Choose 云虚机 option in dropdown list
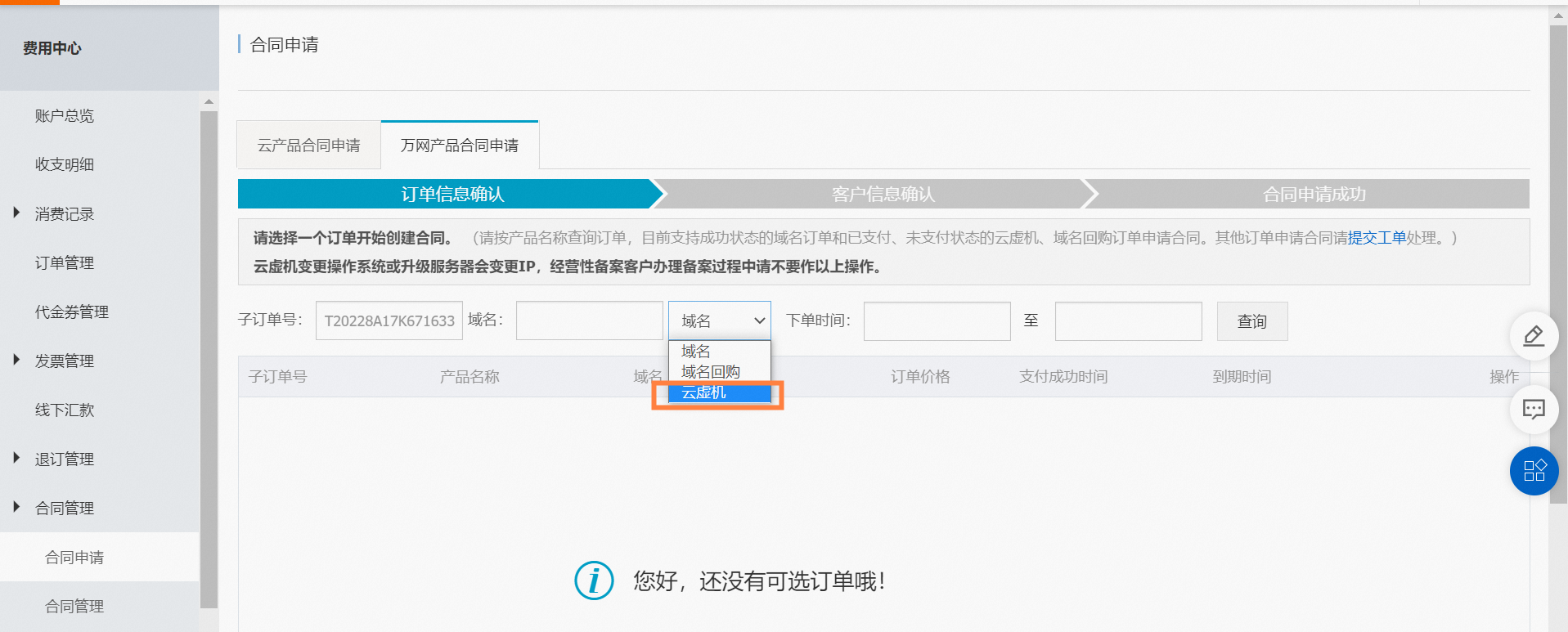 [720, 392]
